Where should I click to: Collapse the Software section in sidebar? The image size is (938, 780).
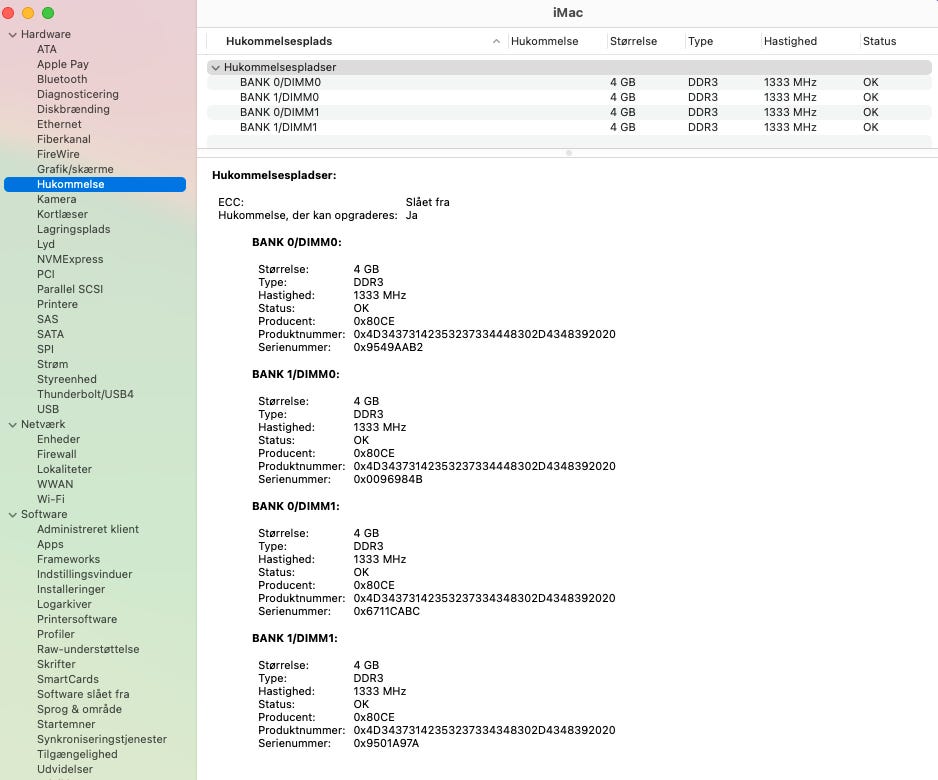(11, 514)
